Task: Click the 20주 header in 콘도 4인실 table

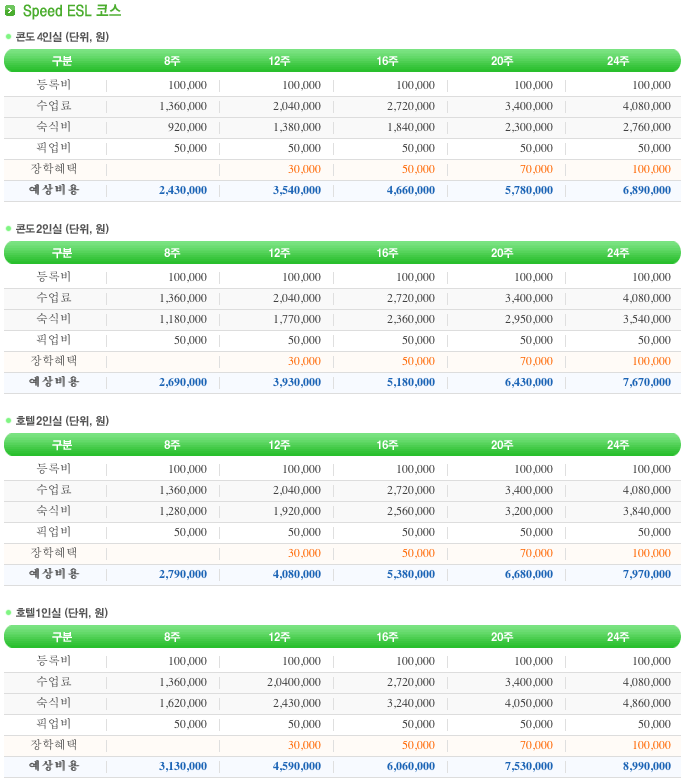Action: click(x=502, y=61)
